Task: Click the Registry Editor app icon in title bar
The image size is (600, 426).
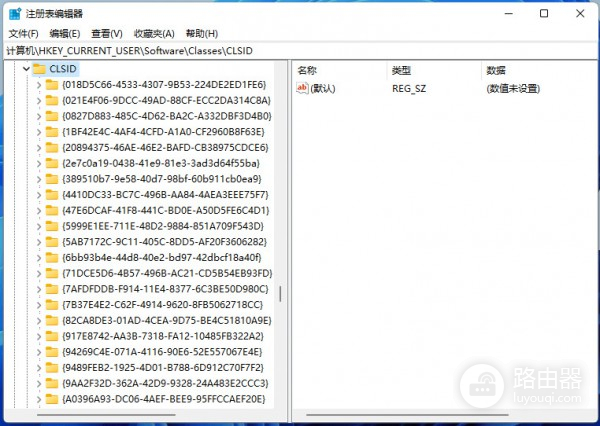Action: (x=15, y=14)
